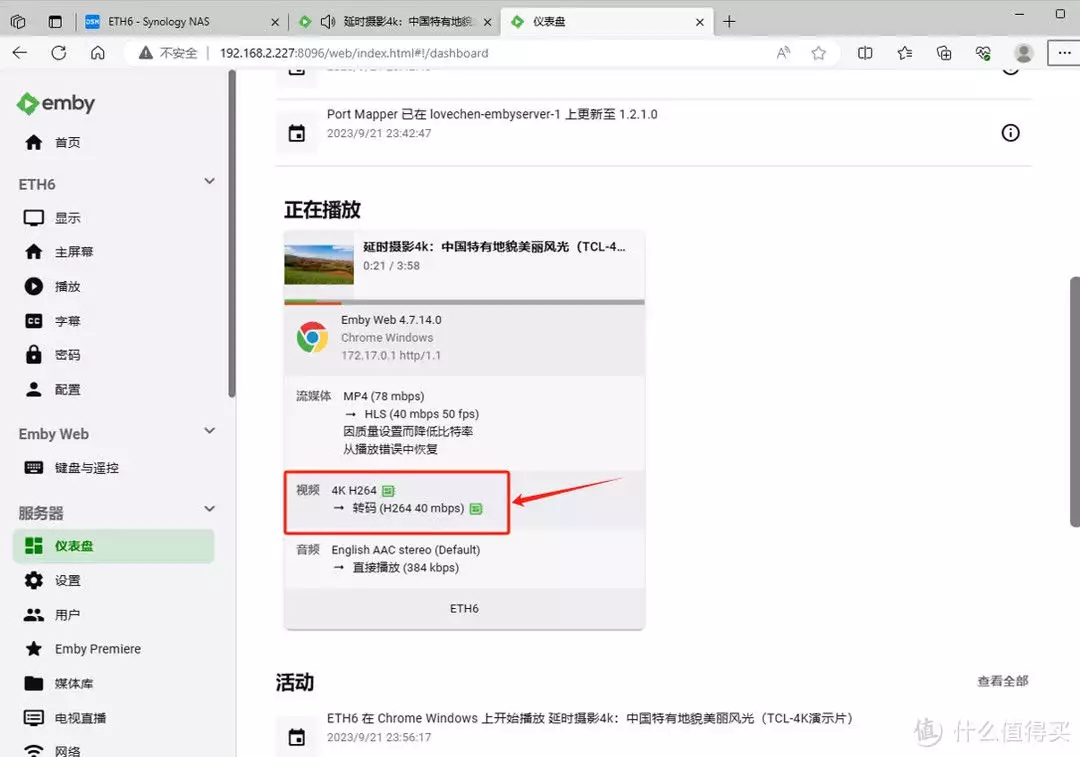Click the playback progress bar of session

point(464,302)
